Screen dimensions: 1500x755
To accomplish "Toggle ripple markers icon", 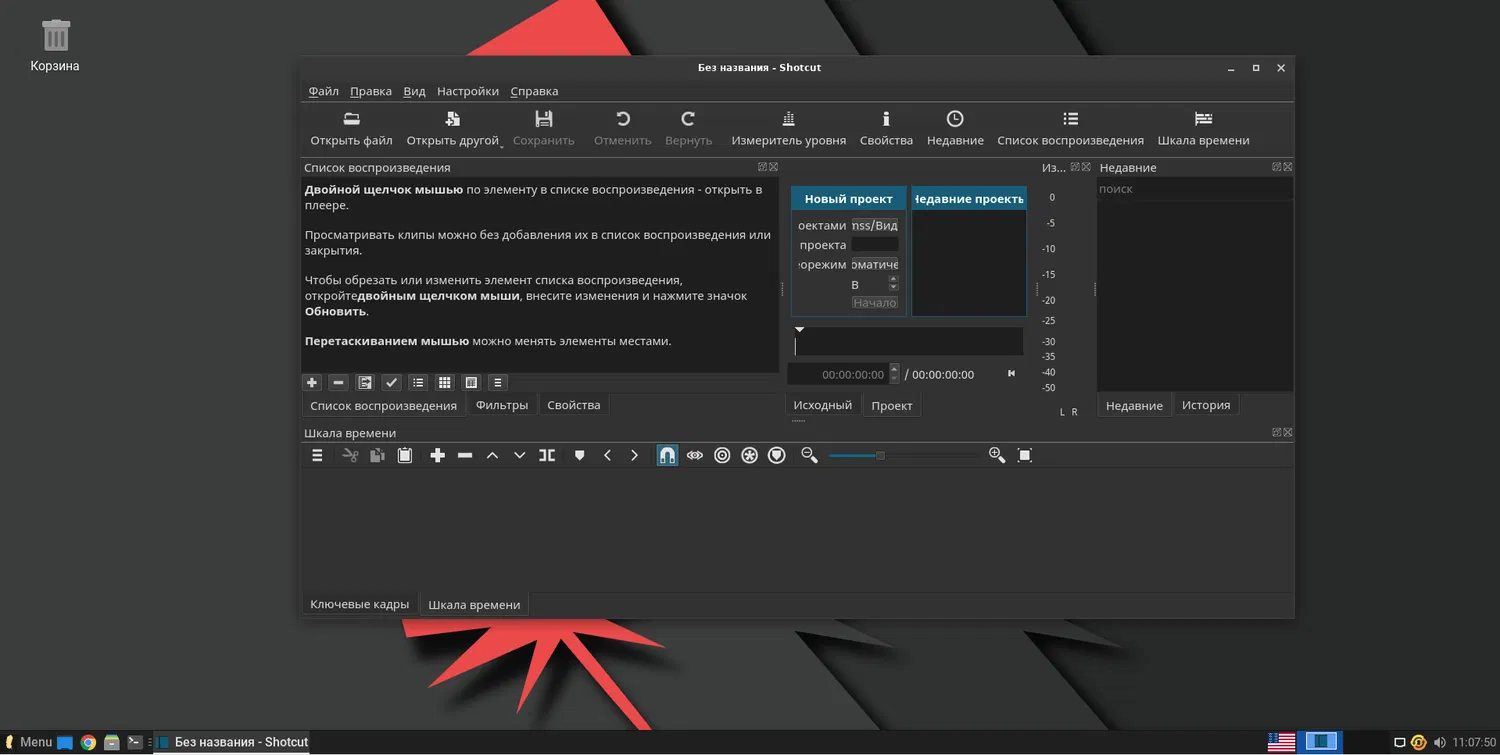I will tap(777, 455).
